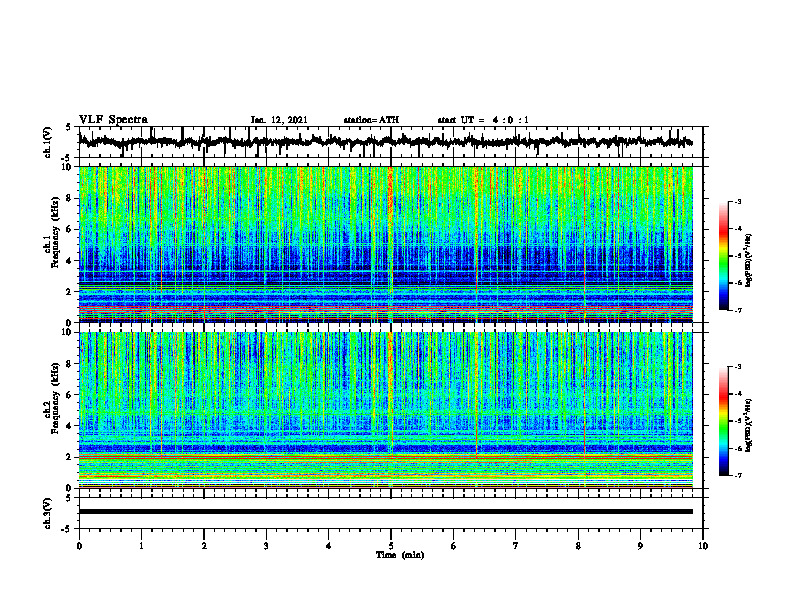Click the "ch.1(V)" y-axis label
Viewport: 792px width, 612px height.
pyautogui.click(x=47, y=142)
